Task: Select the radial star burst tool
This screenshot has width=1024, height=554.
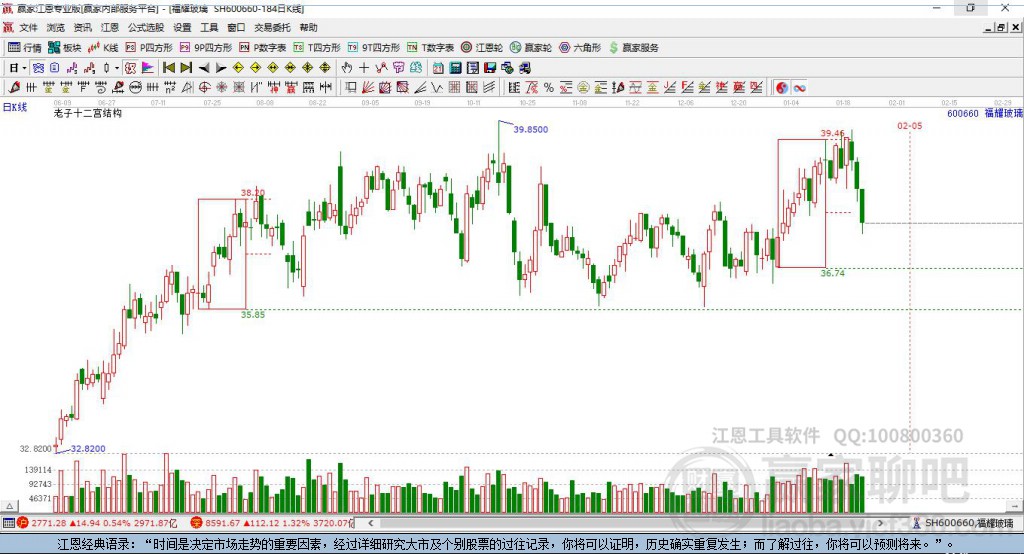Action: click(x=221, y=88)
